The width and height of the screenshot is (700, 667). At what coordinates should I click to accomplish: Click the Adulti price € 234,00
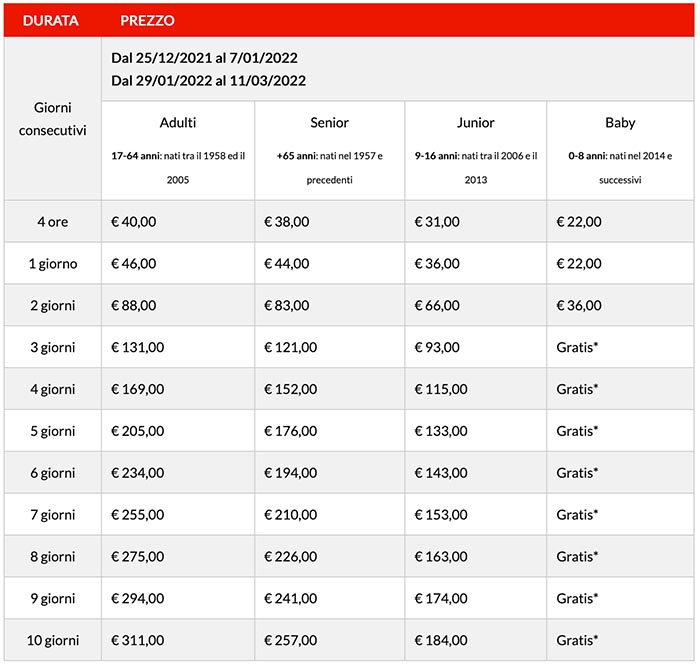tap(138, 473)
